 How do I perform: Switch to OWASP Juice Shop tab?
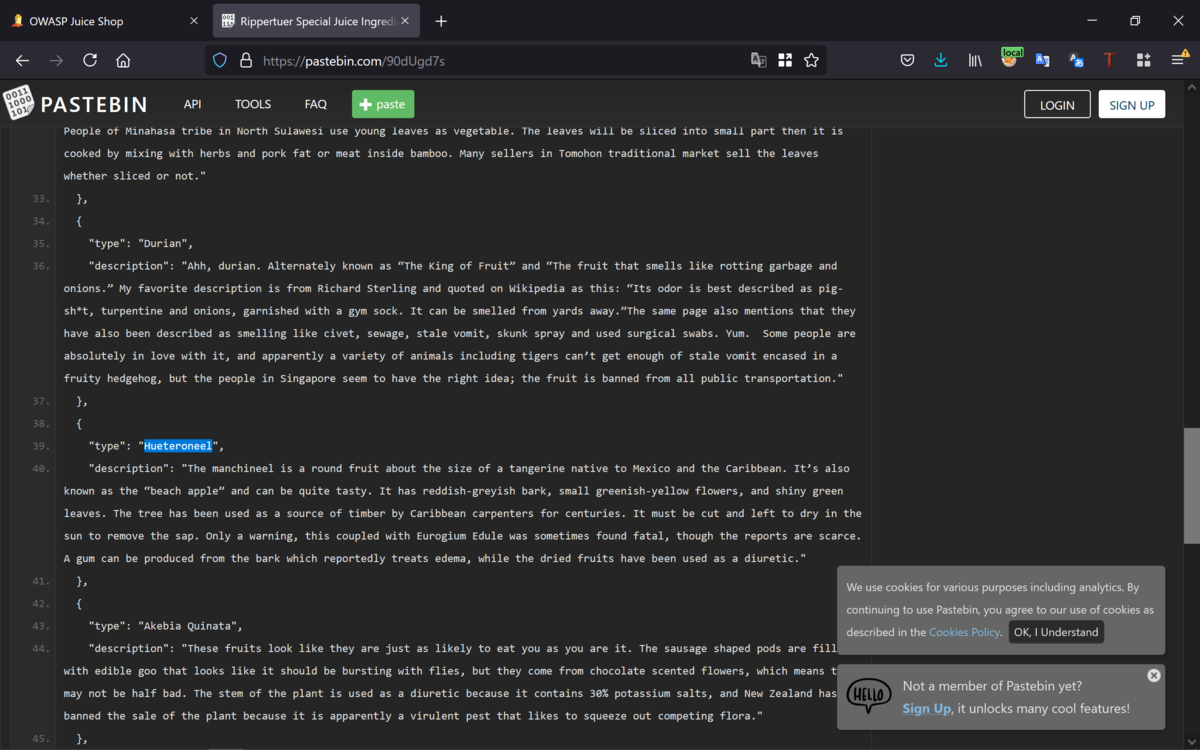[106, 21]
